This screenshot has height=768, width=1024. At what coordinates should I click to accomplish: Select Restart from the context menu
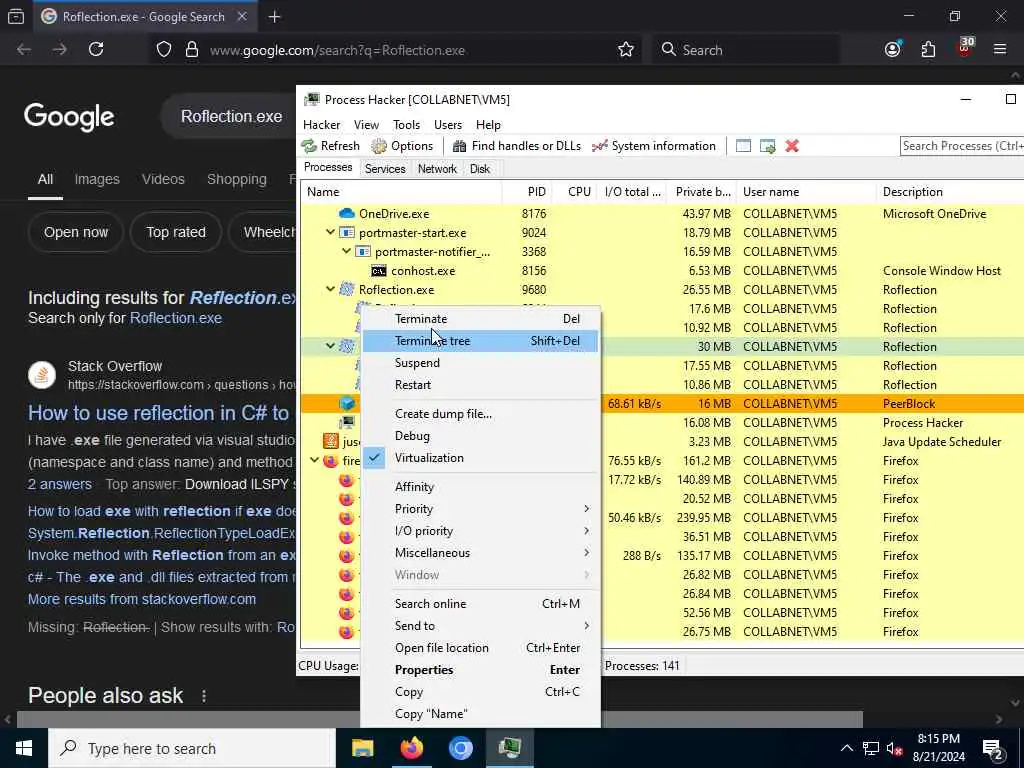[x=480, y=385]
